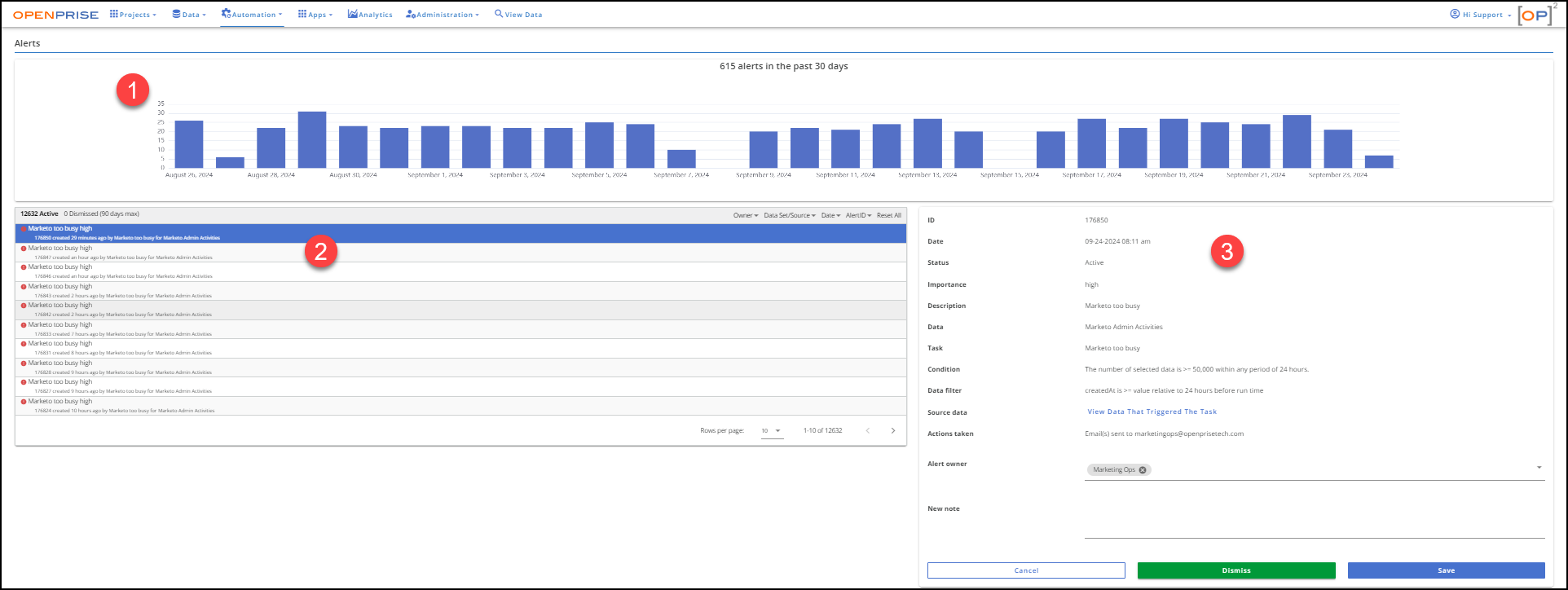Select the 0 Dismissed counter
The height and width of the screenshot is (590, 1568).
[102, 214]
